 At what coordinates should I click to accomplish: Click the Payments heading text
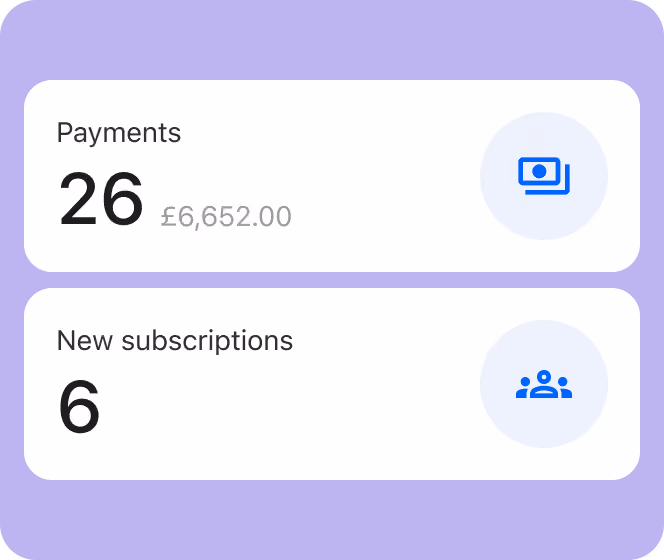click(119, 133)
